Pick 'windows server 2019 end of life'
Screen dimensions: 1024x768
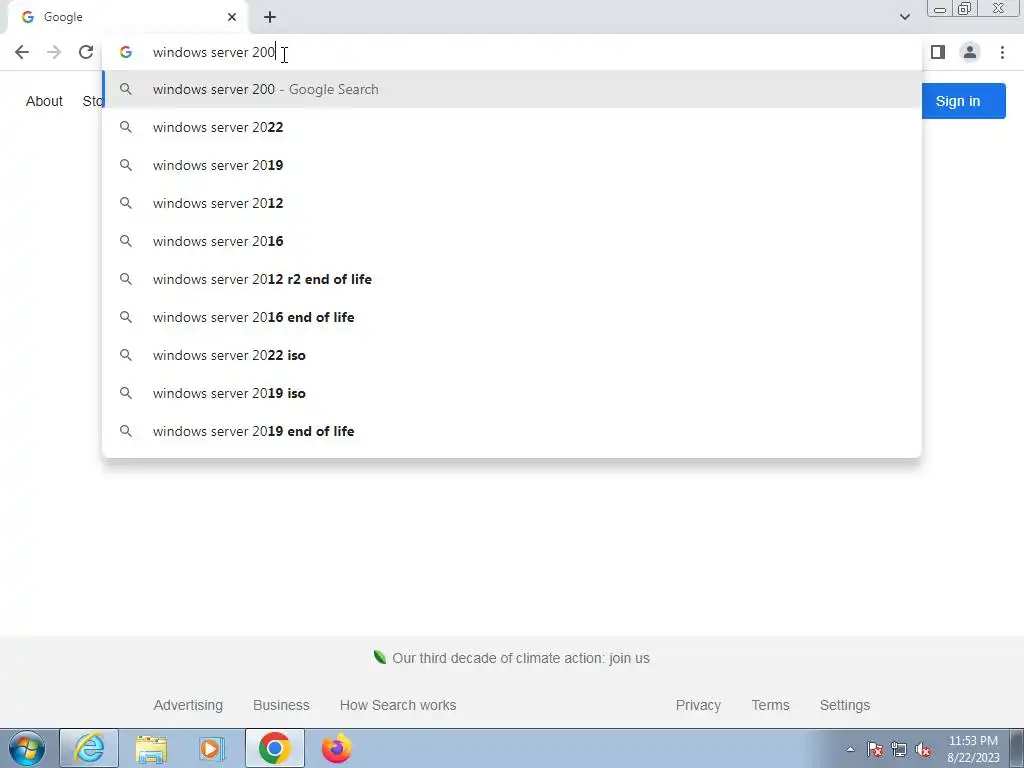click(x=512, y=431)
